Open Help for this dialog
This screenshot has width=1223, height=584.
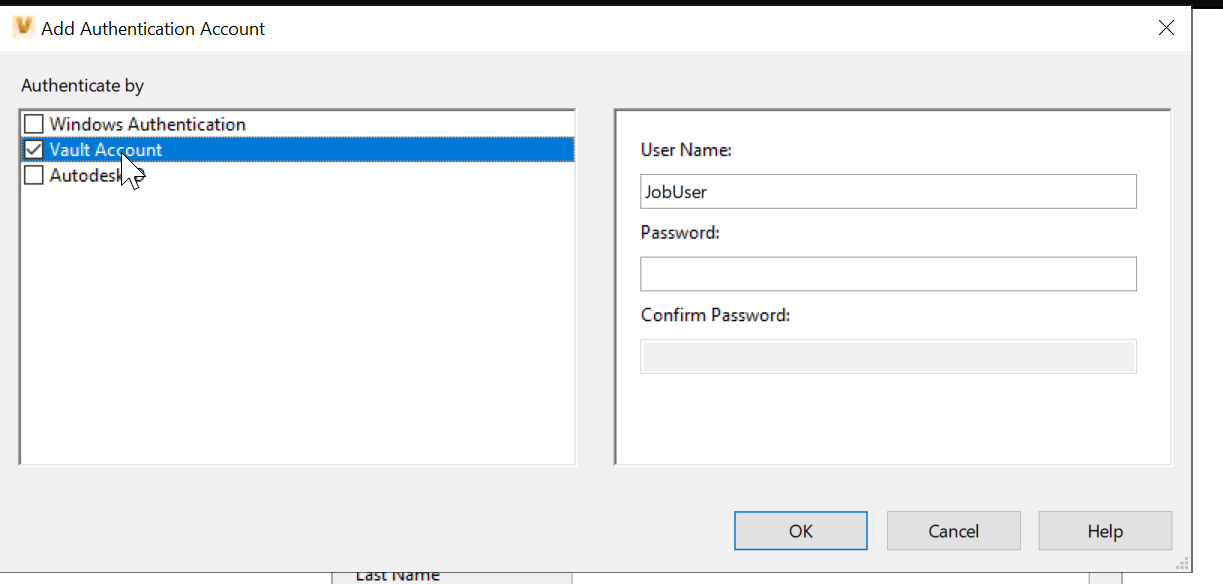1104,530
